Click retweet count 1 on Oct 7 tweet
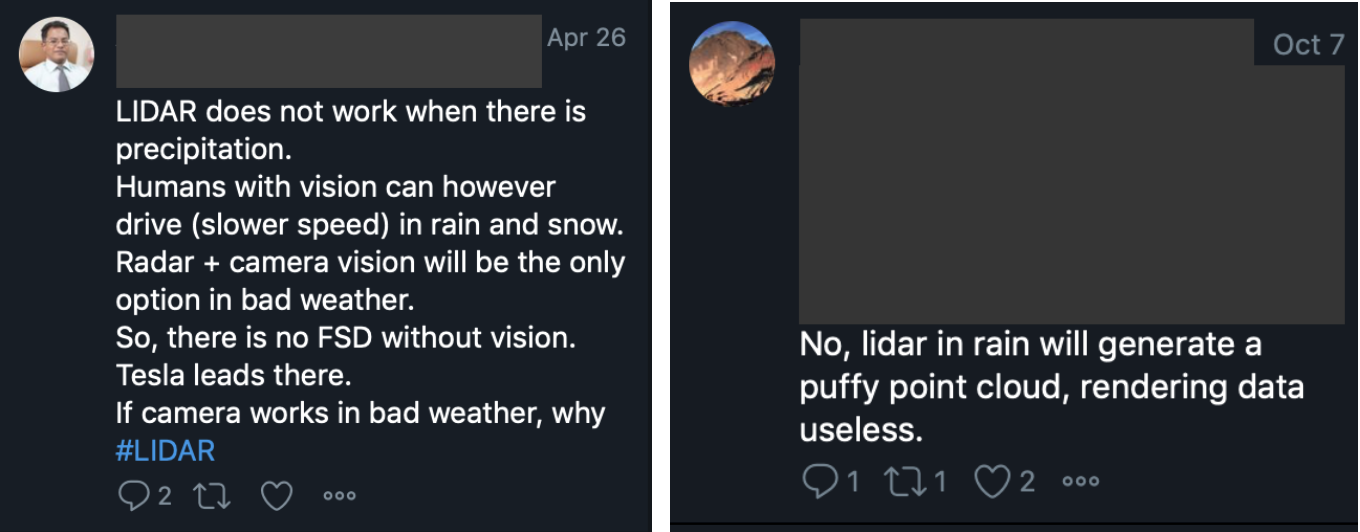 (x=939, y=482)
